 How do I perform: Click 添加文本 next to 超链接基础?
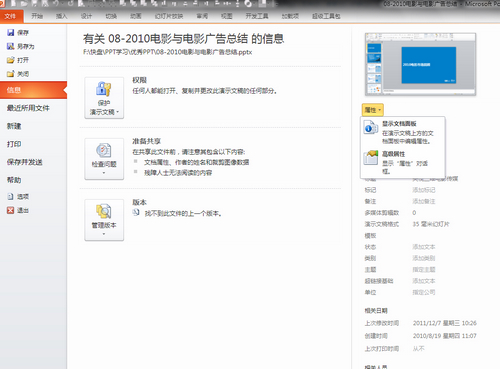tap(424, 281)
